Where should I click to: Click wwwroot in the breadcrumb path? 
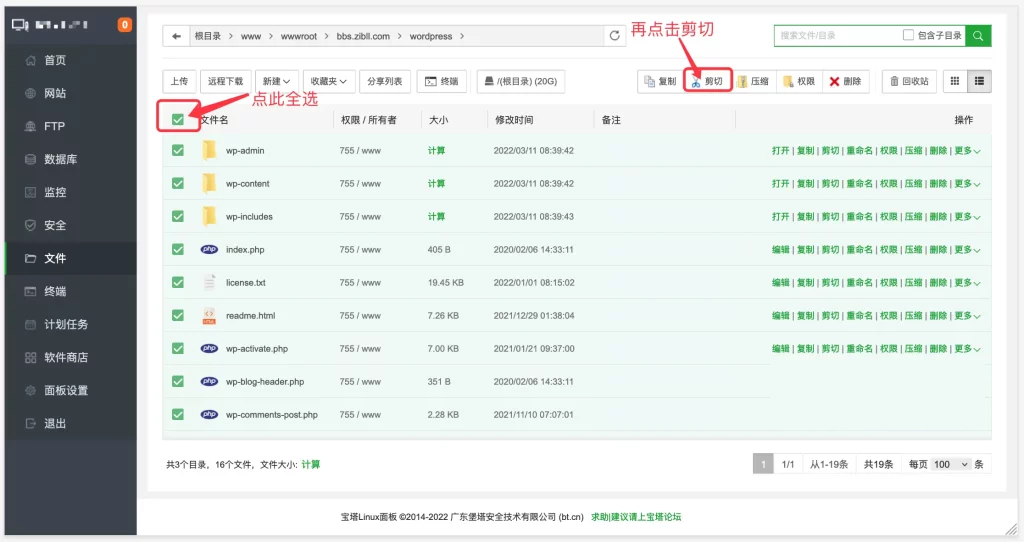click(298, 36)
